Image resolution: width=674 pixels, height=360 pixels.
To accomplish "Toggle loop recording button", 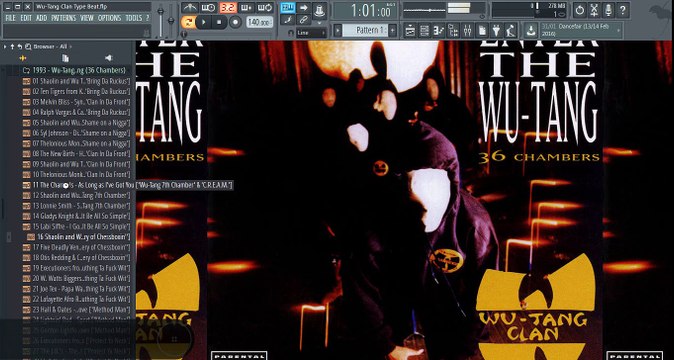I will coord(265,7).
